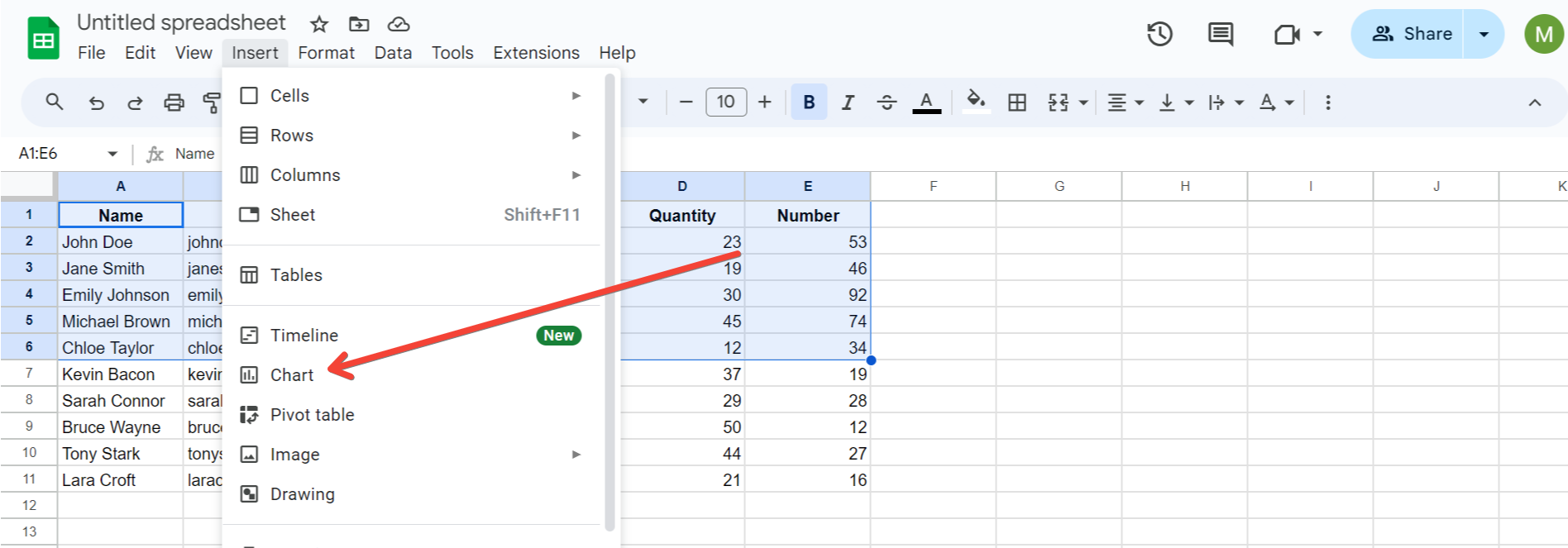
Task: Open the merge cells dropdown arrow
Action: [x=1083, y=103]
